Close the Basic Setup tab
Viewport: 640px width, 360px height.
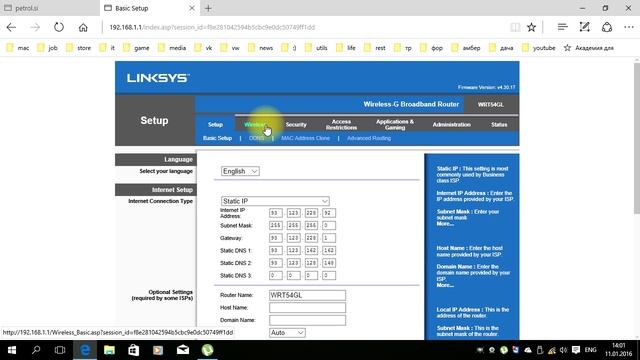192,8
